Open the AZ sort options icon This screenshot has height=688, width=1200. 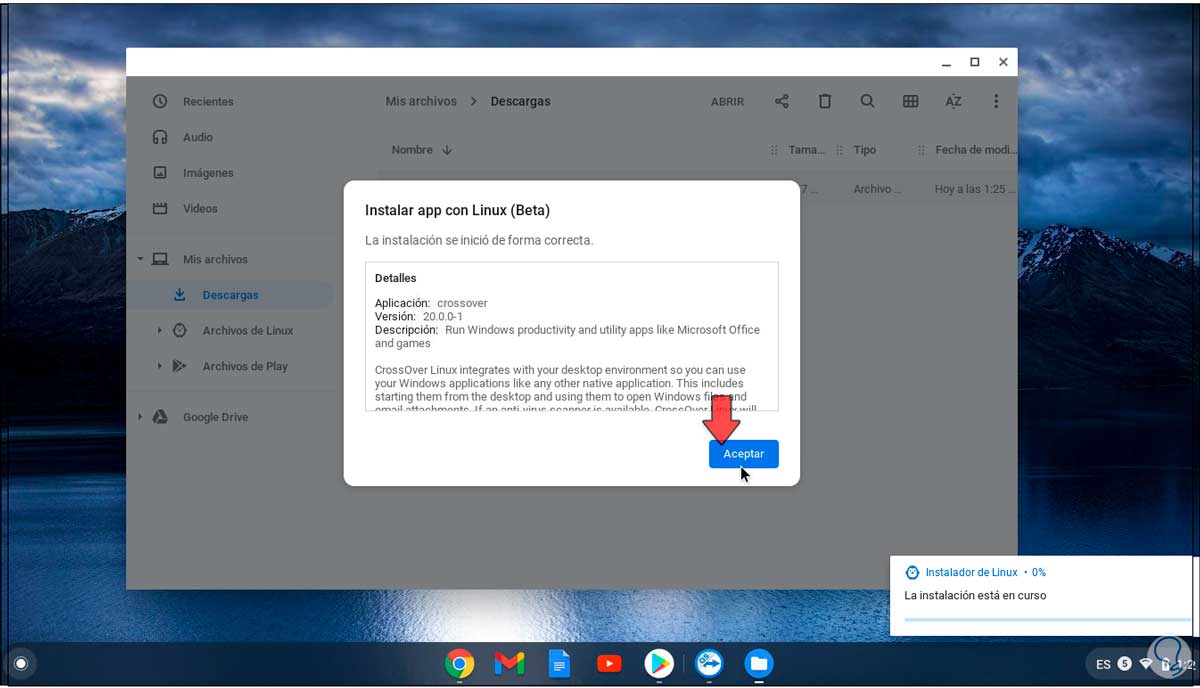point(953,101)
